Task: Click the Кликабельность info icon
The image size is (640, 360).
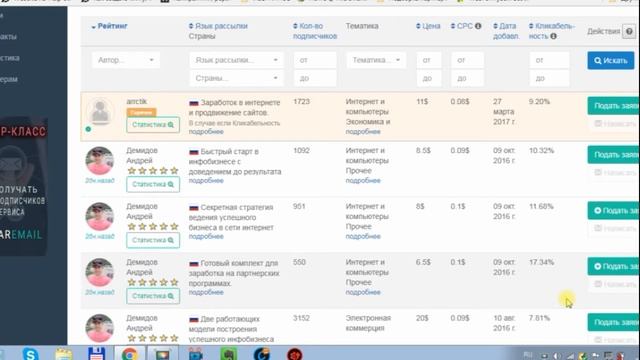Action: tap(553, 36)
